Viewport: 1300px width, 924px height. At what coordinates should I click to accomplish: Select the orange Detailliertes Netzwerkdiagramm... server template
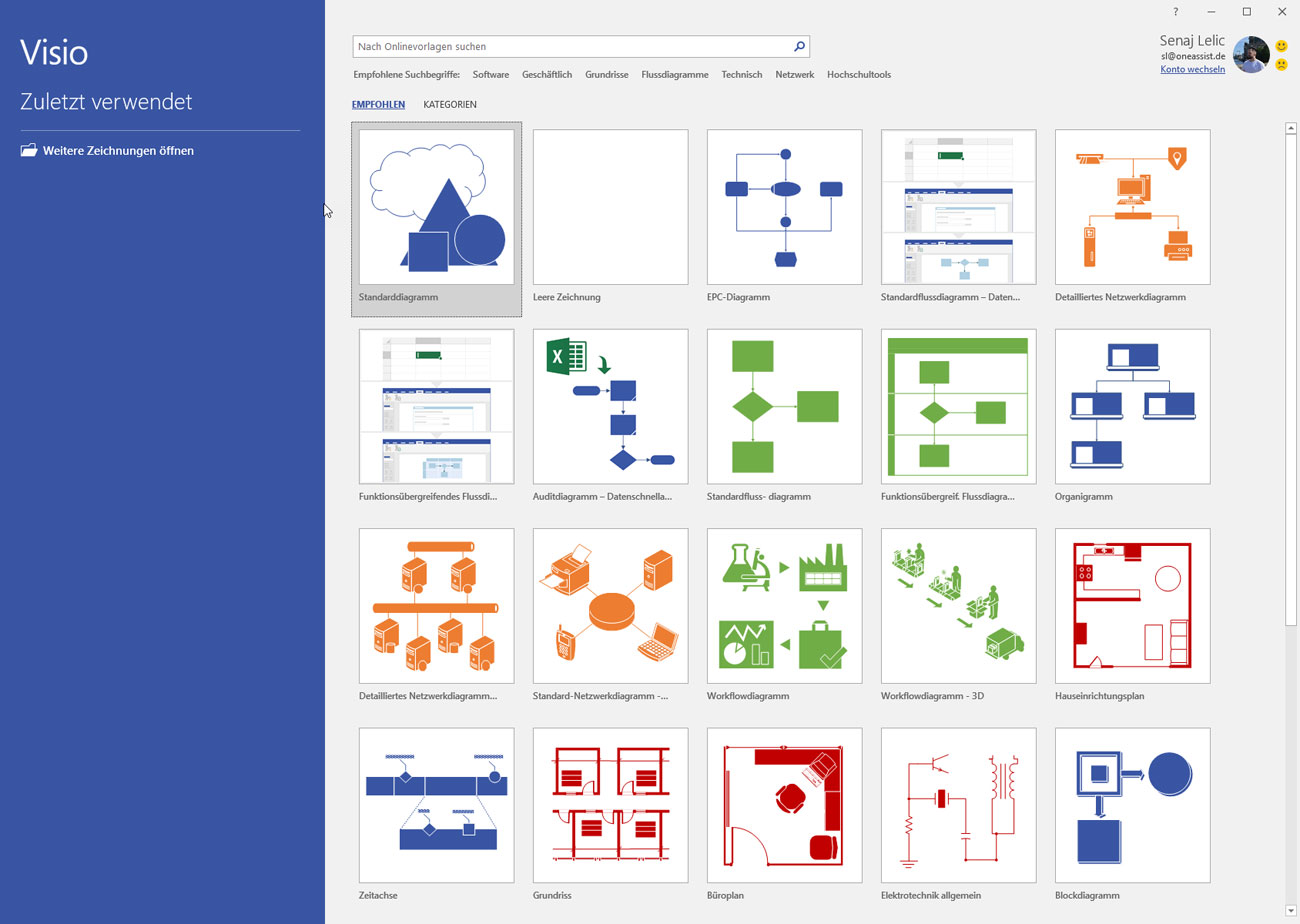(x=437, y=606)
